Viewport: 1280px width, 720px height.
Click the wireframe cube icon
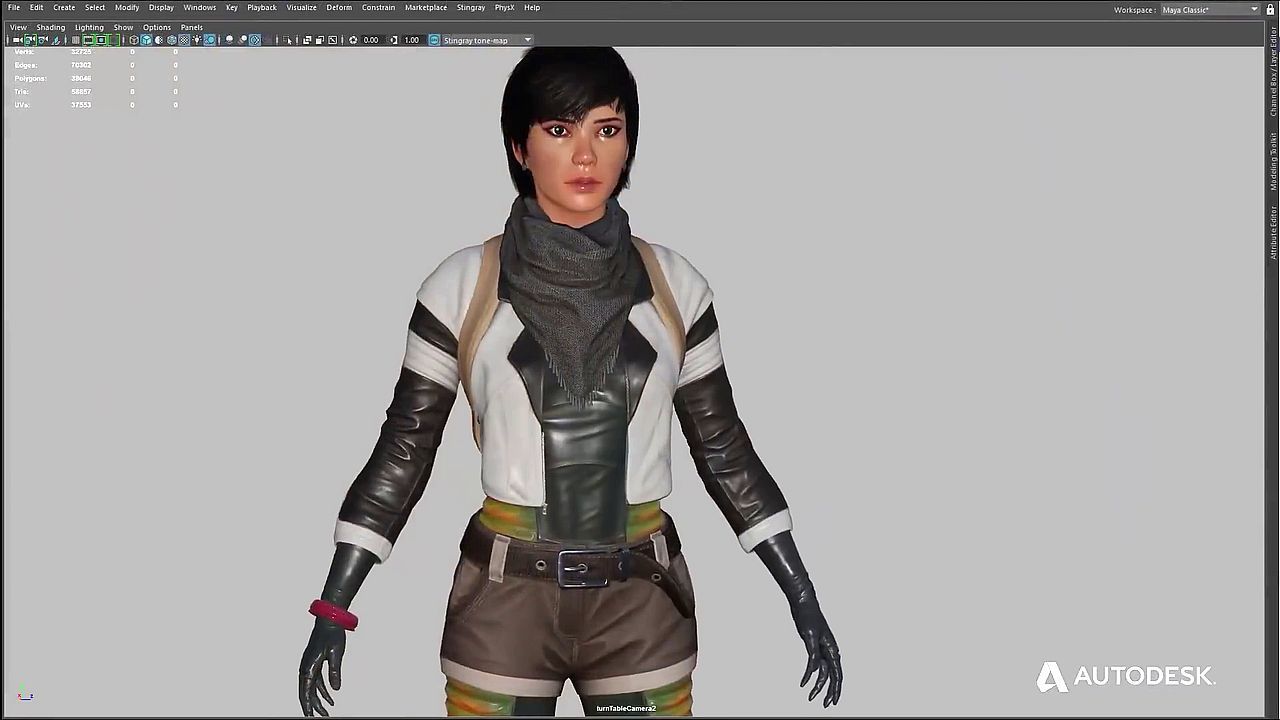(x=134, y=40)
